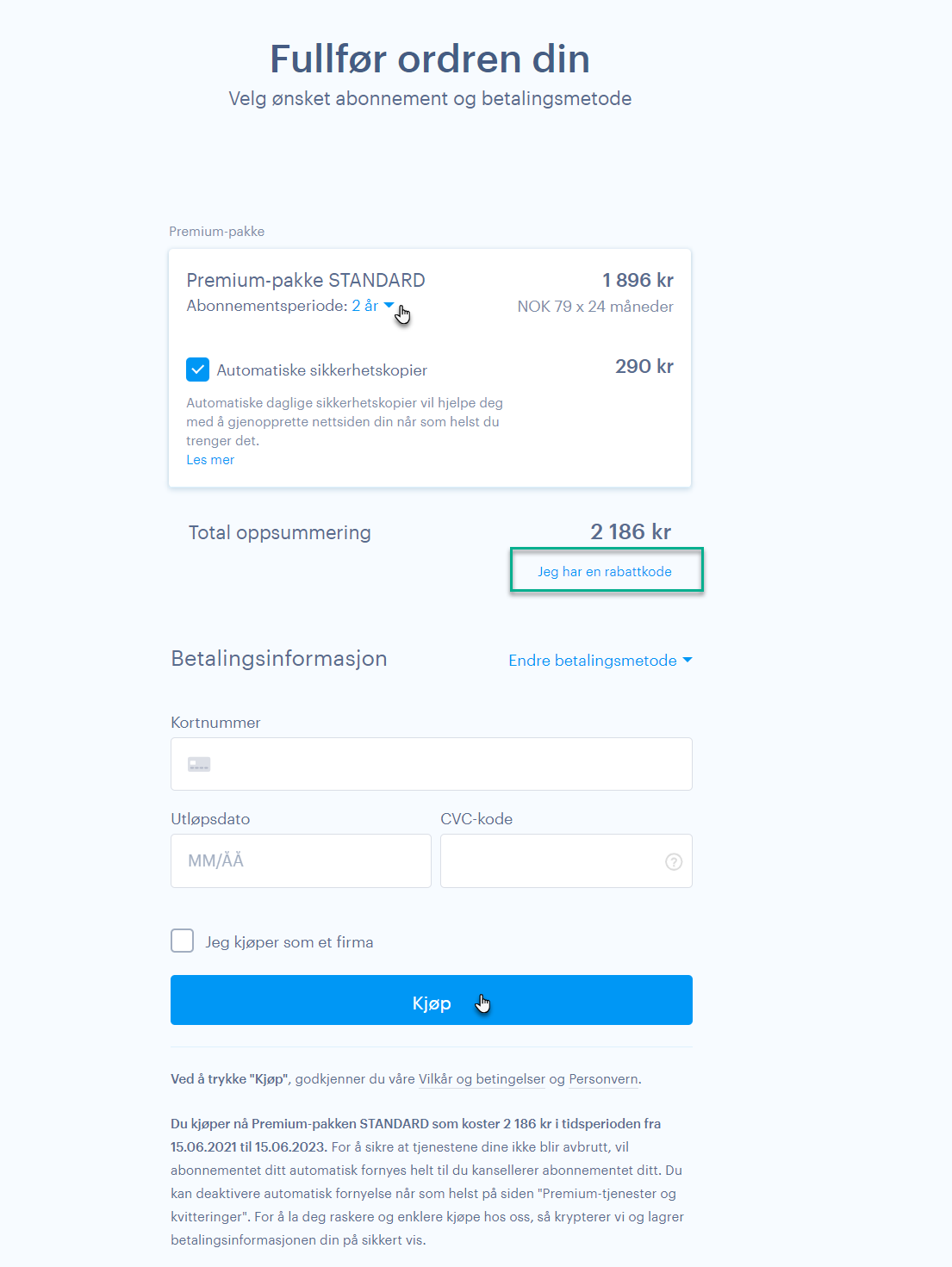Check Jeg kjøper som et firma box

[182, 941]
